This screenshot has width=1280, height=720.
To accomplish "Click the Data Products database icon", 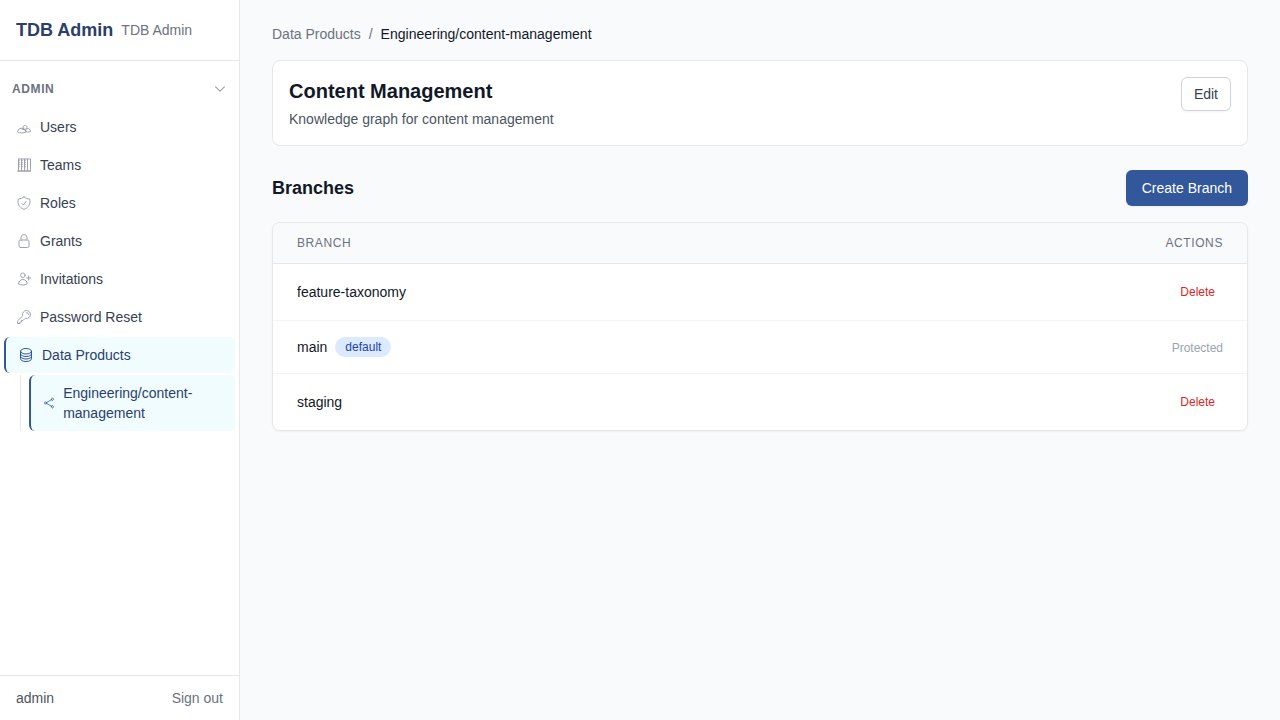I will tap(26, 356).
